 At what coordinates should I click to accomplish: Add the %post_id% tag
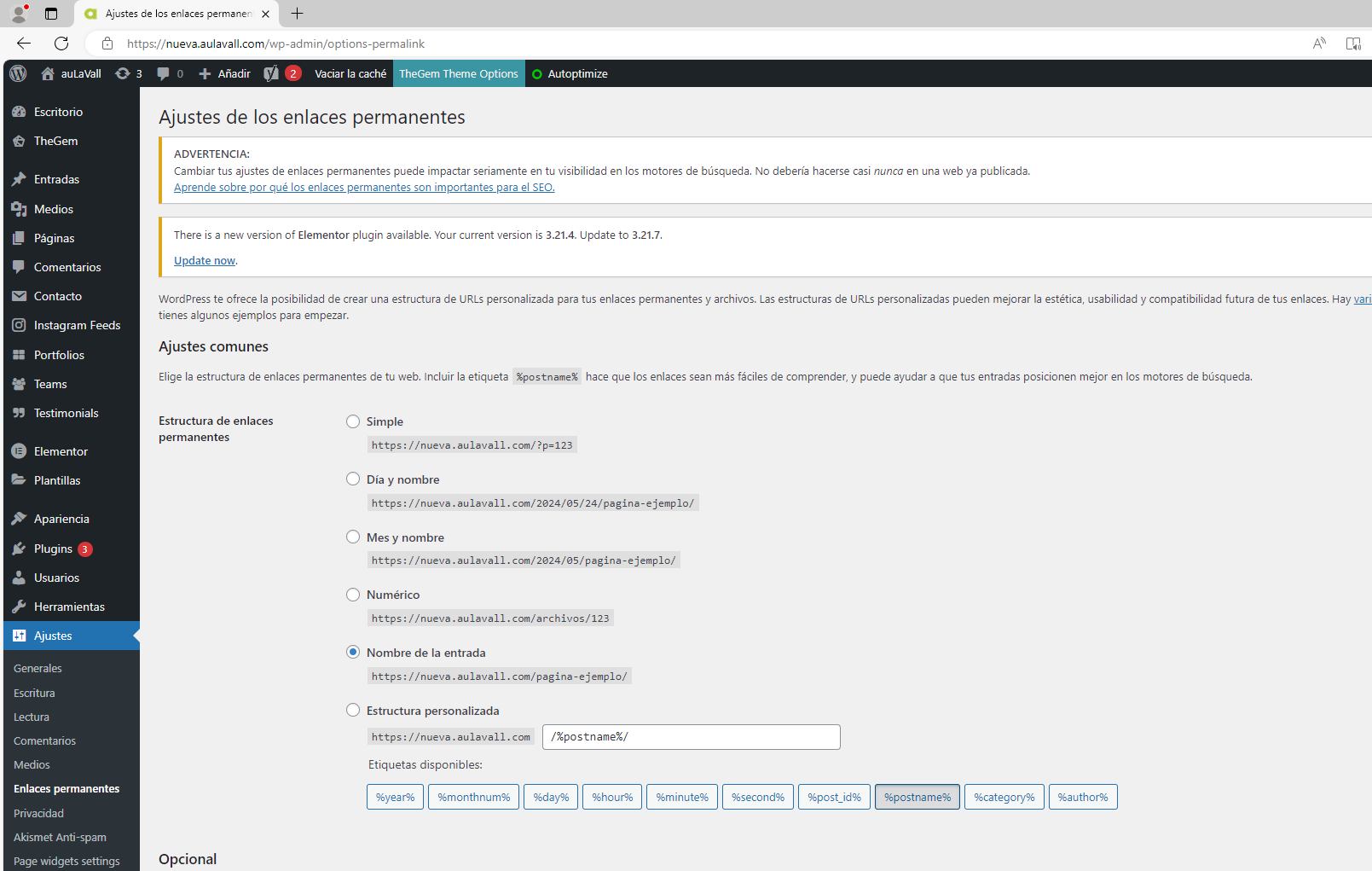coord(835,797)
